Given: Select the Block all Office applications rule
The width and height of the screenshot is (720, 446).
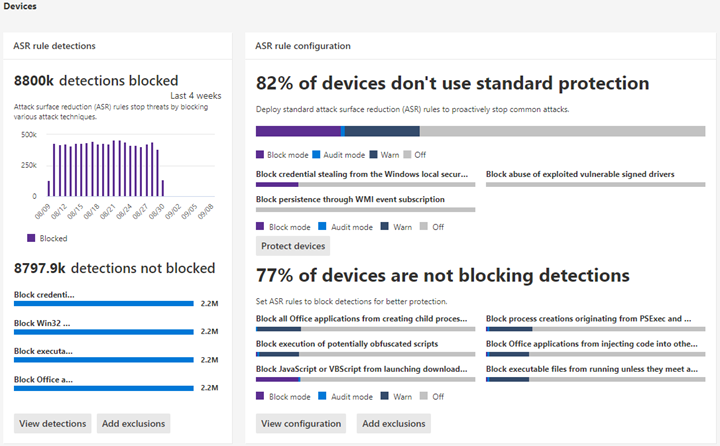Looking at the screenshot, I should [362, 319].
